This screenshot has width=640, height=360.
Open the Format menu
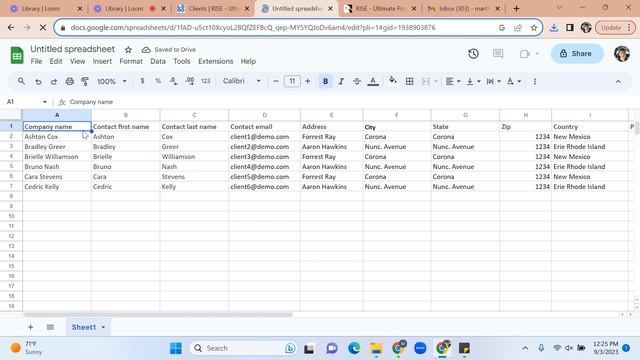(131, 61)
